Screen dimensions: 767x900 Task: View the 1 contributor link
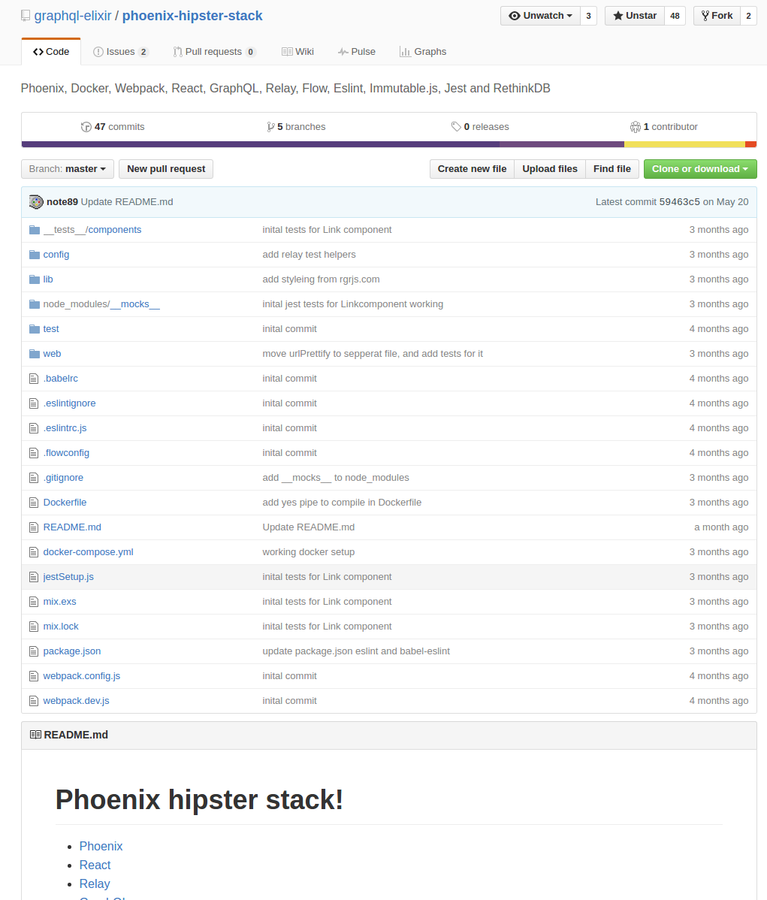pyautogui.click(x=664, y=127)
